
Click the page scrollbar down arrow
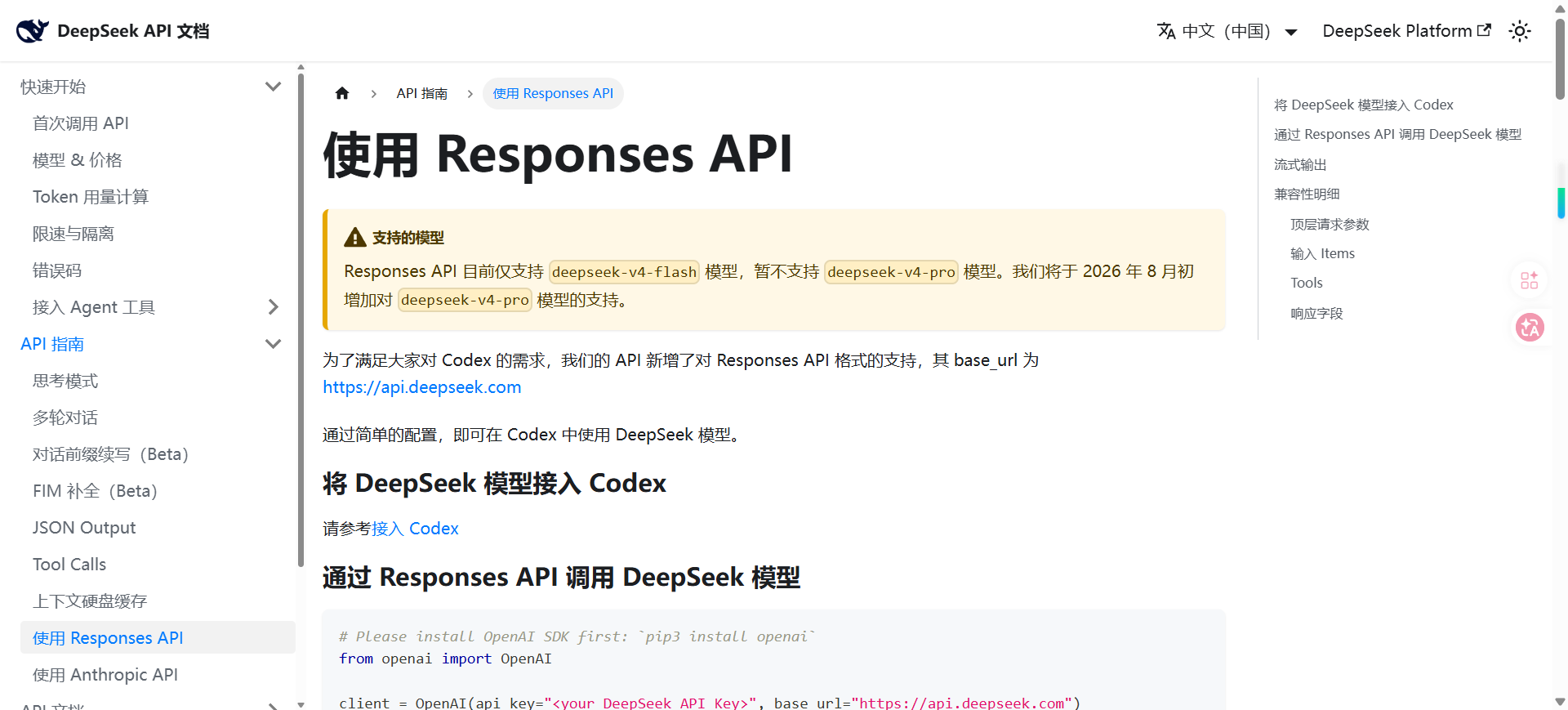(1560, 702)
